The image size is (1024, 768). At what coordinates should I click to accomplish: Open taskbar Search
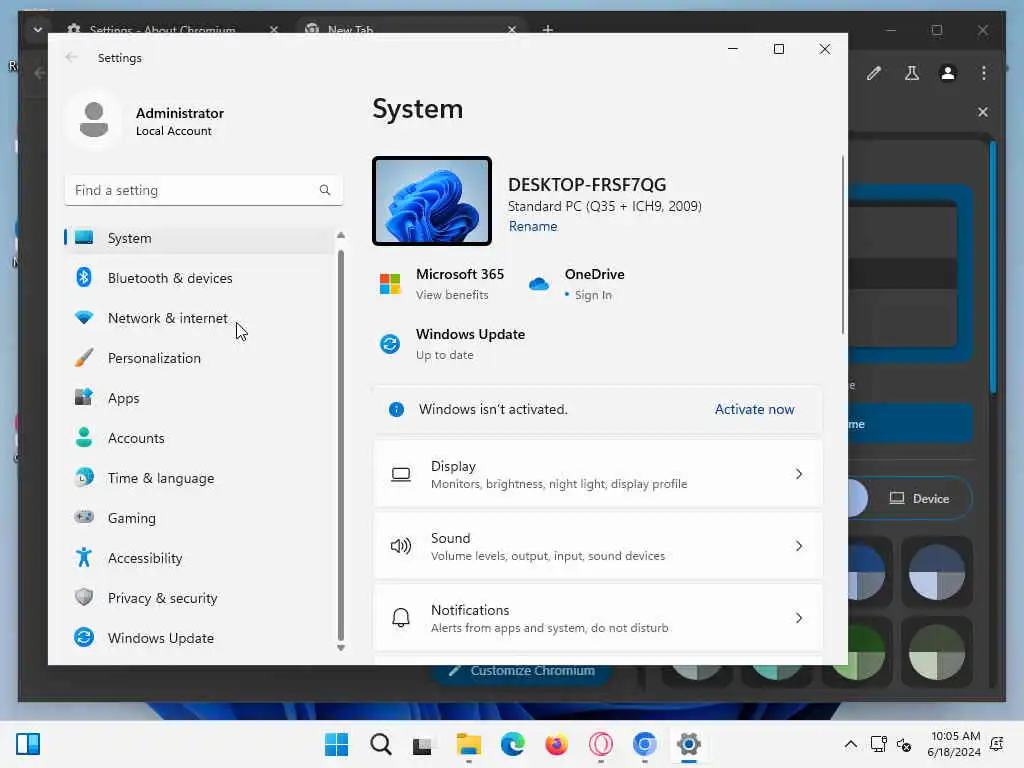click(381, 744)
